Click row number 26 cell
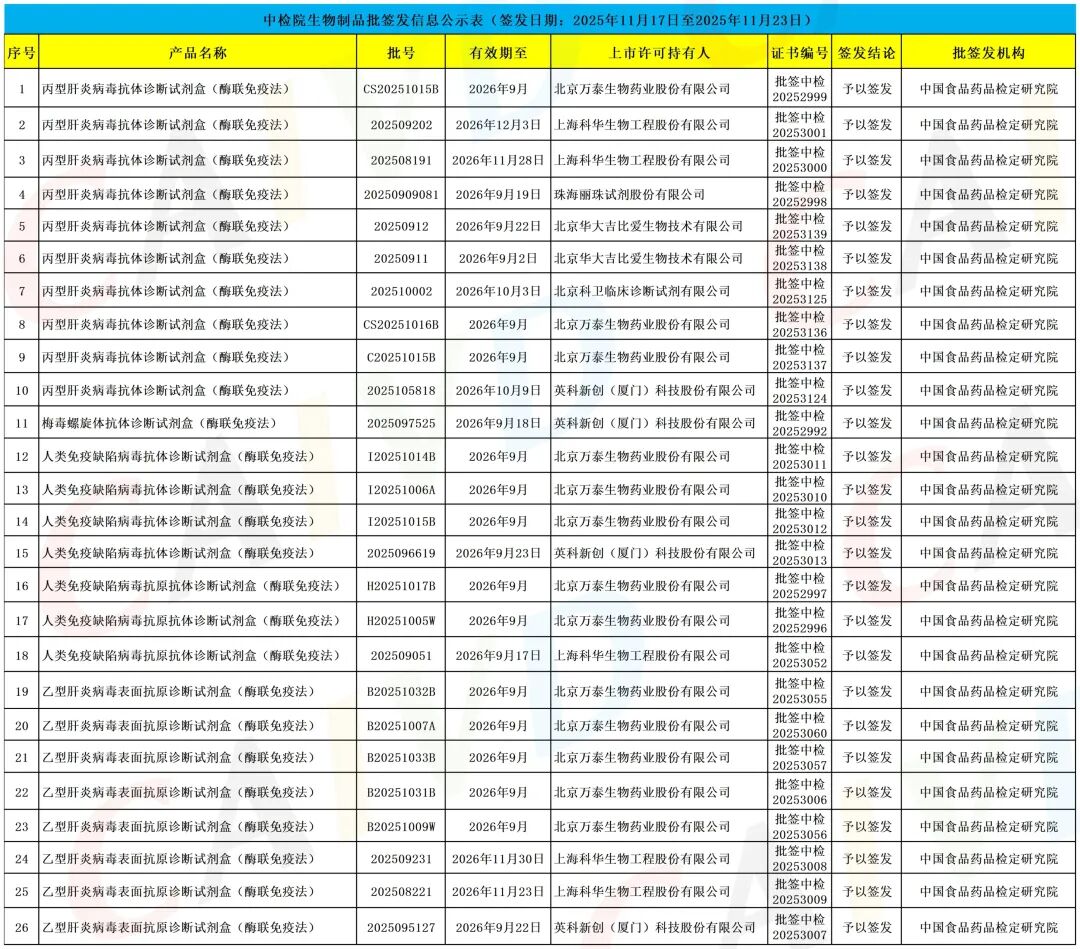Image resolution: width=1080 pixels, height=949 pixels. pos(21,928)
